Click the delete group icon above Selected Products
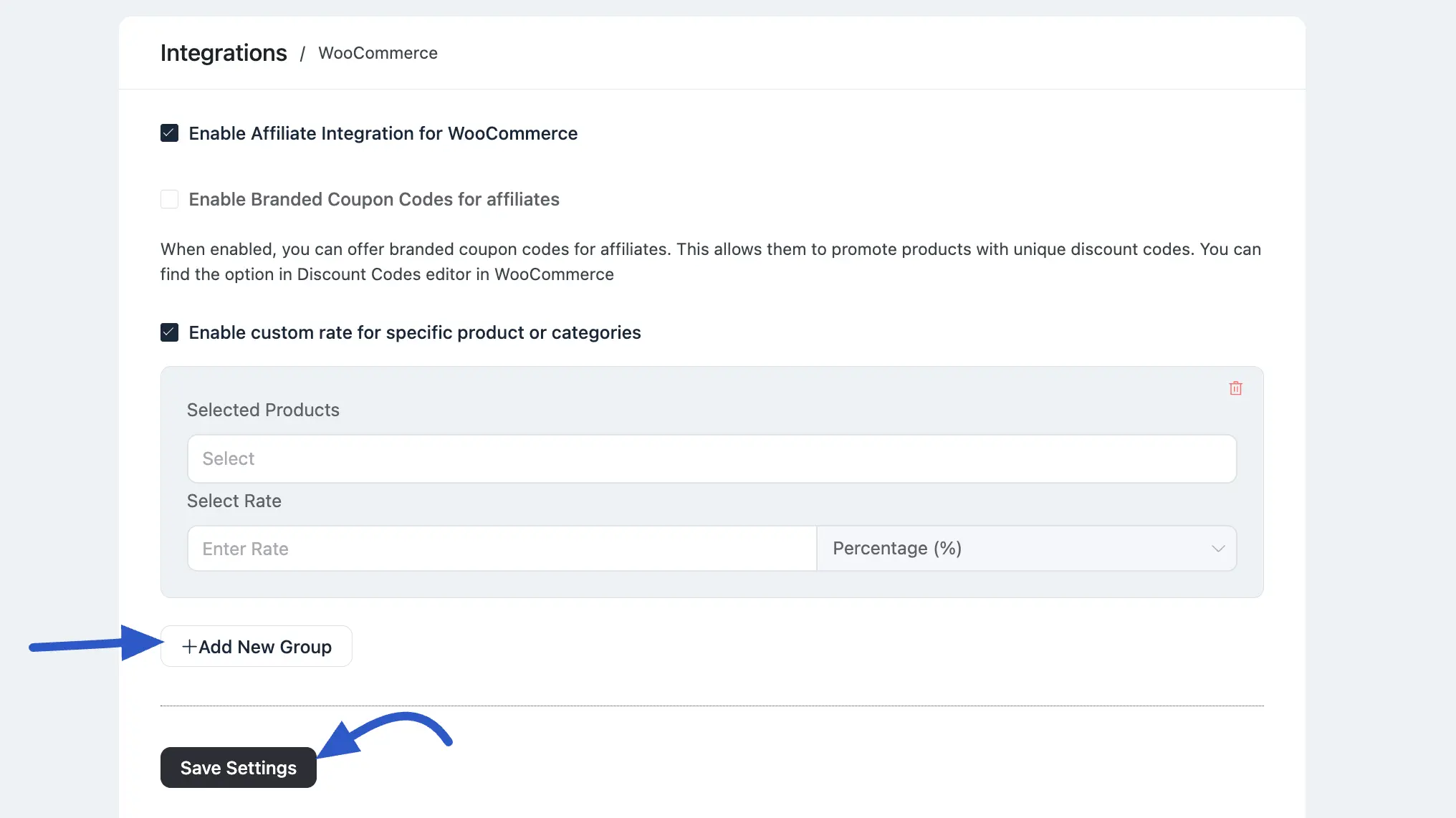 pyautogui.click(x=1235, y=388)
